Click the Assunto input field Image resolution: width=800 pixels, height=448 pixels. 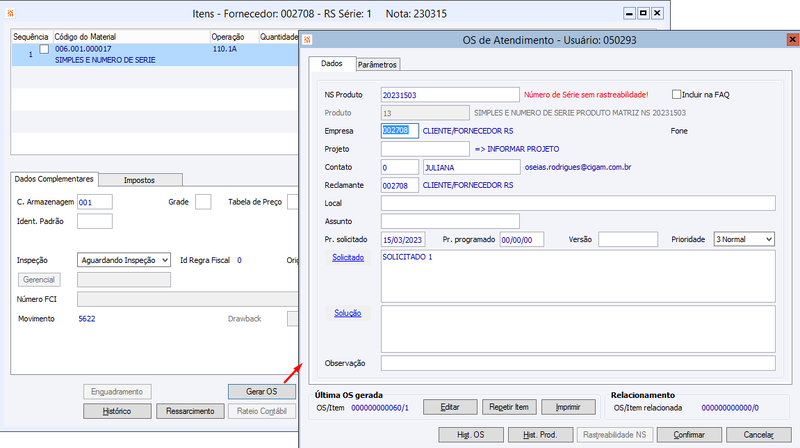(x=450, y=221)
